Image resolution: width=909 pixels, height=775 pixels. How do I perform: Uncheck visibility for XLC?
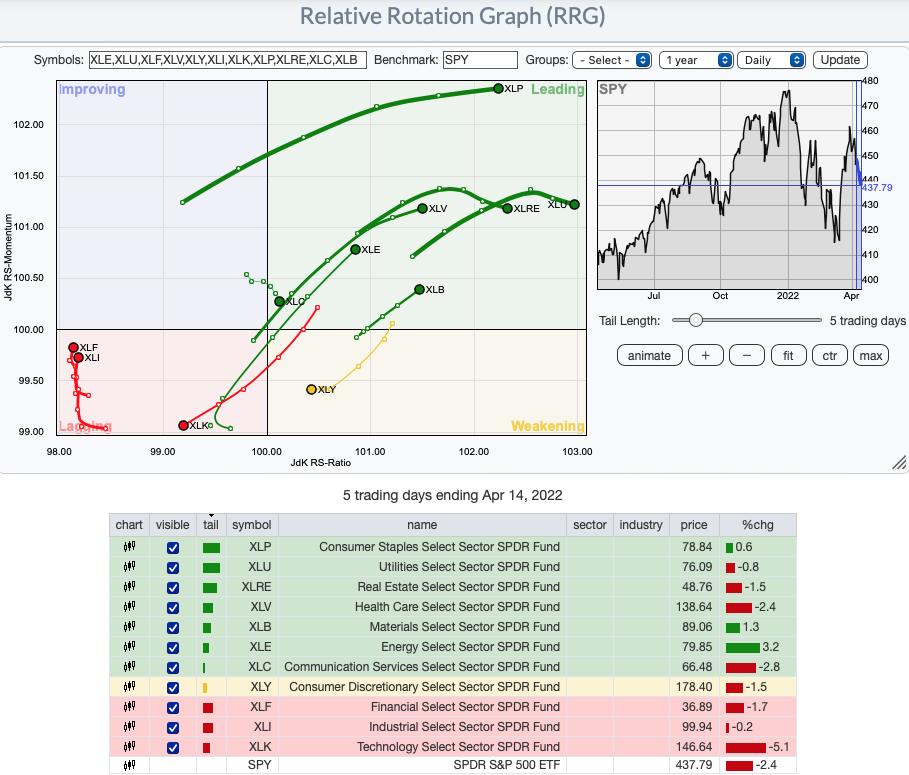tap(173, 668)
